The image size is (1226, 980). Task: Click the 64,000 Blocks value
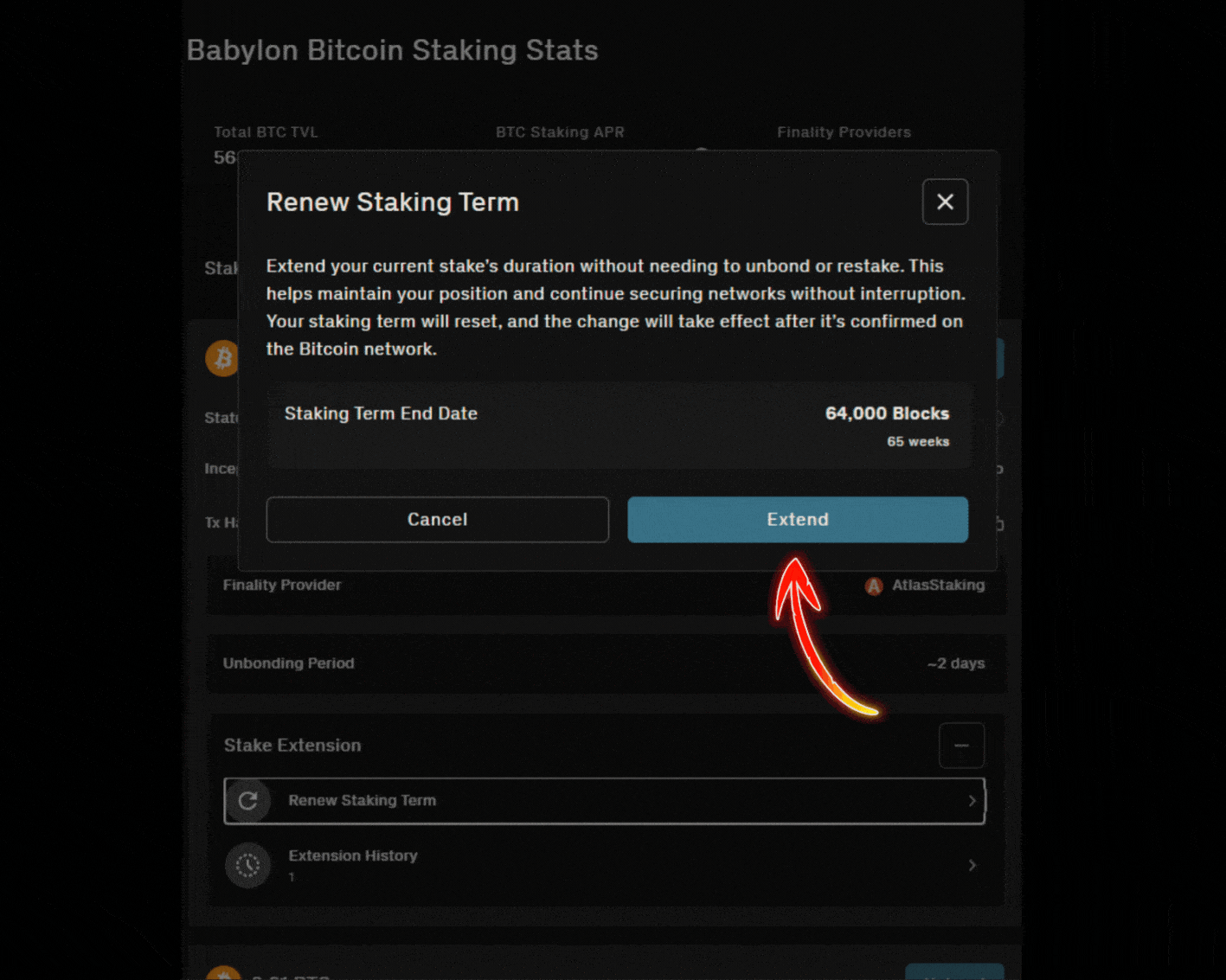[887, 413]
